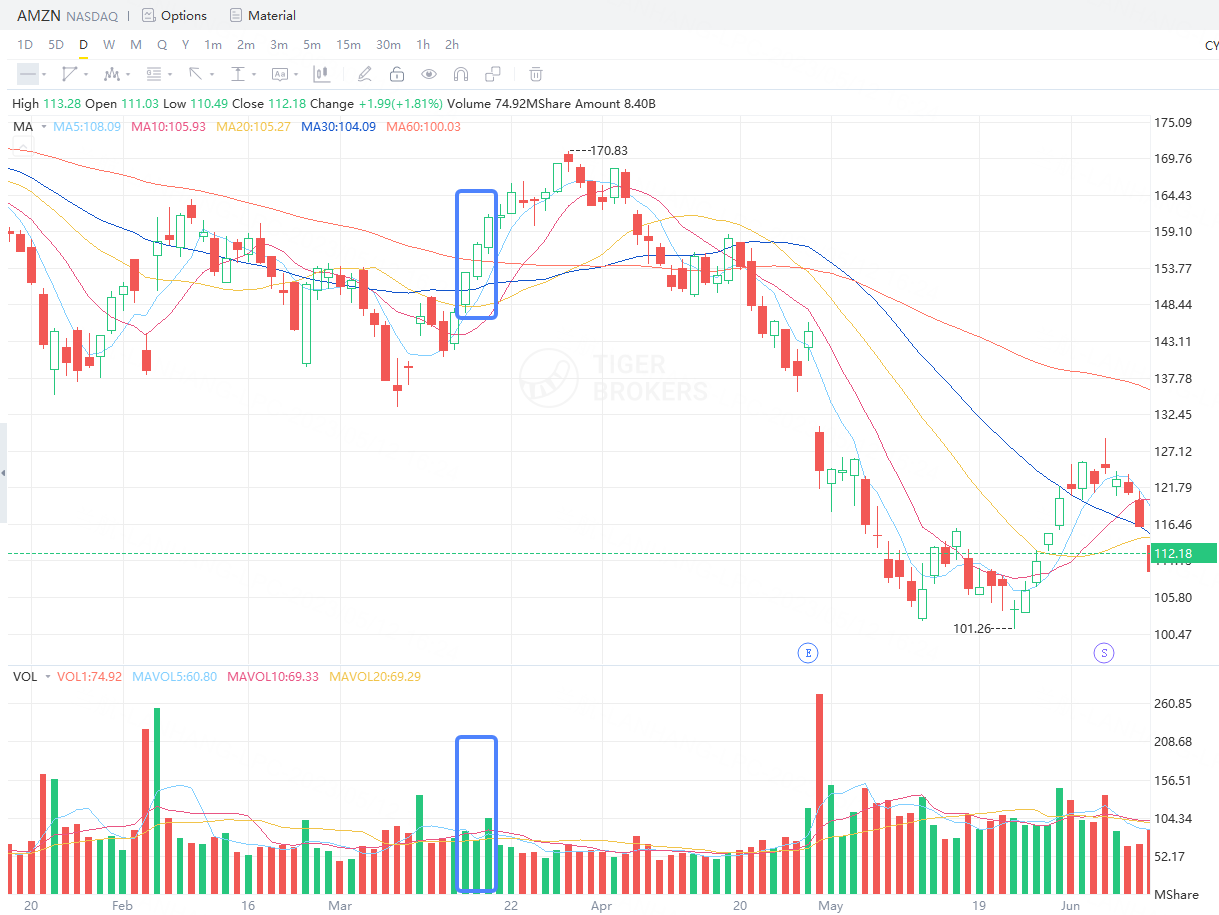Select the M monthly timeframe
Image resolution: width=1219 pixels, height=915 pixels.
[136, 45]
